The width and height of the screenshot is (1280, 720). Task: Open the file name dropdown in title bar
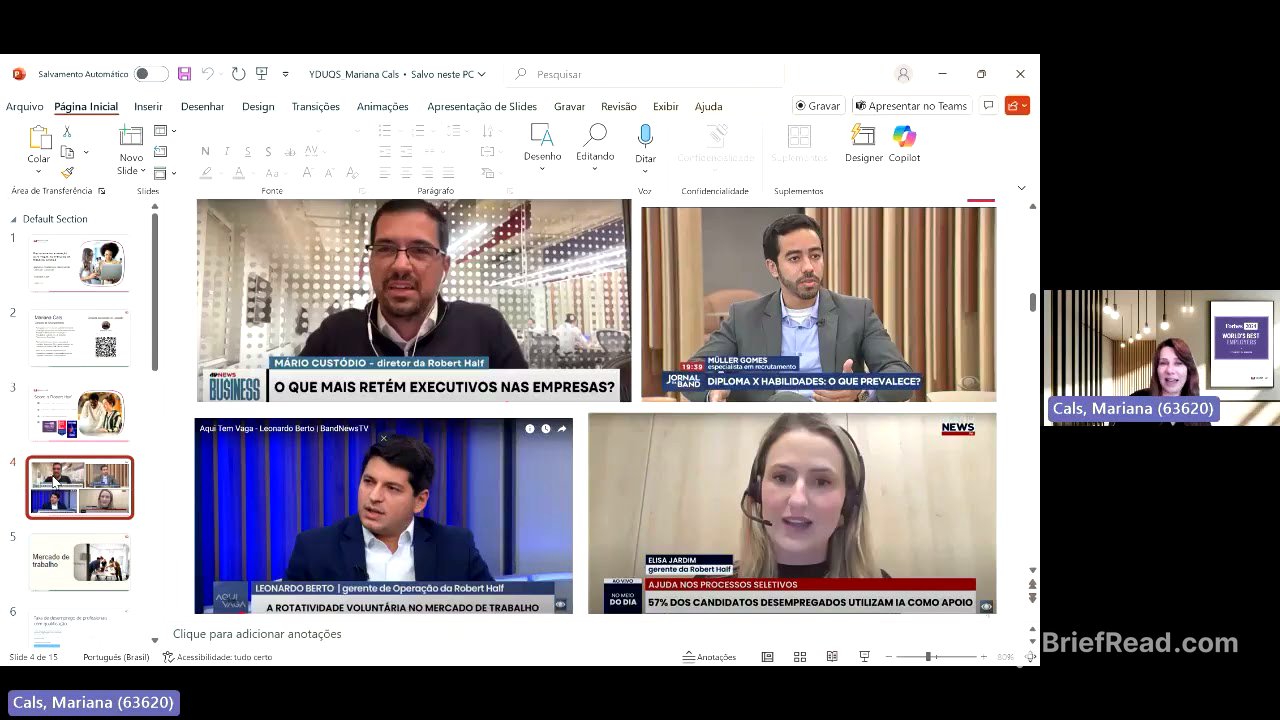[481, 74]
